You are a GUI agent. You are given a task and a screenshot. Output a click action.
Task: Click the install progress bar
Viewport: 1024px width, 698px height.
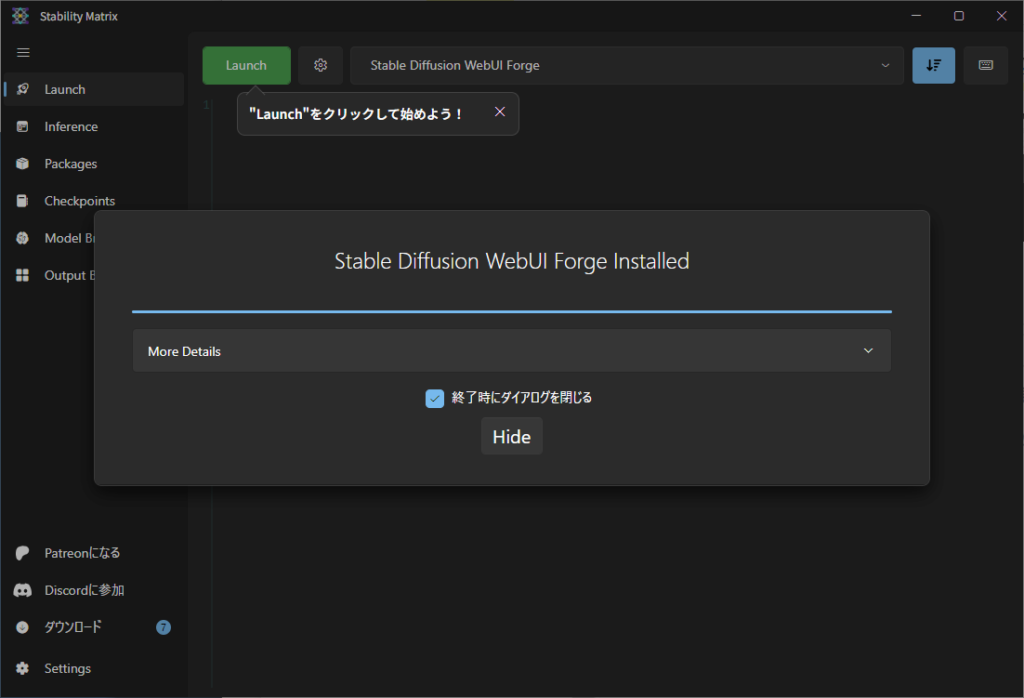pyautogui.click(x=511, y=311)
